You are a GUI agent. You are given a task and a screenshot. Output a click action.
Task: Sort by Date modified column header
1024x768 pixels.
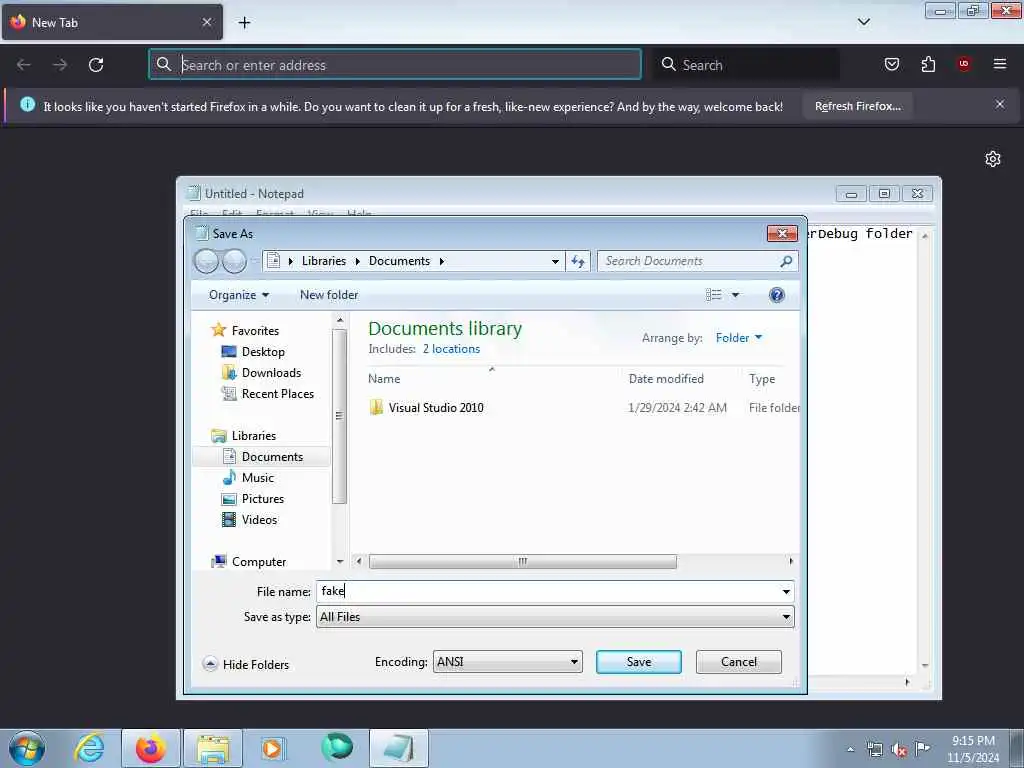click(x=666, y=379)
